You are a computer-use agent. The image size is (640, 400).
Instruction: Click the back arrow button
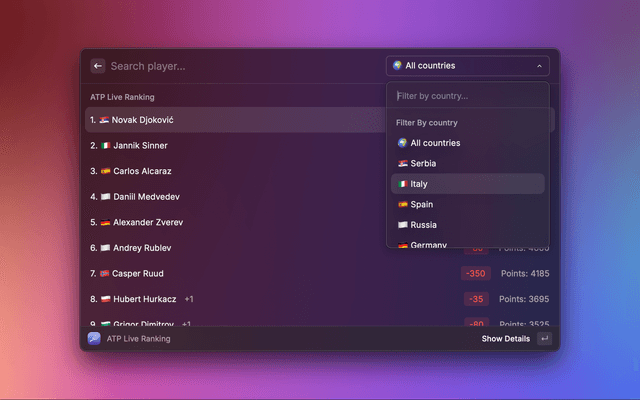[98, 66]
